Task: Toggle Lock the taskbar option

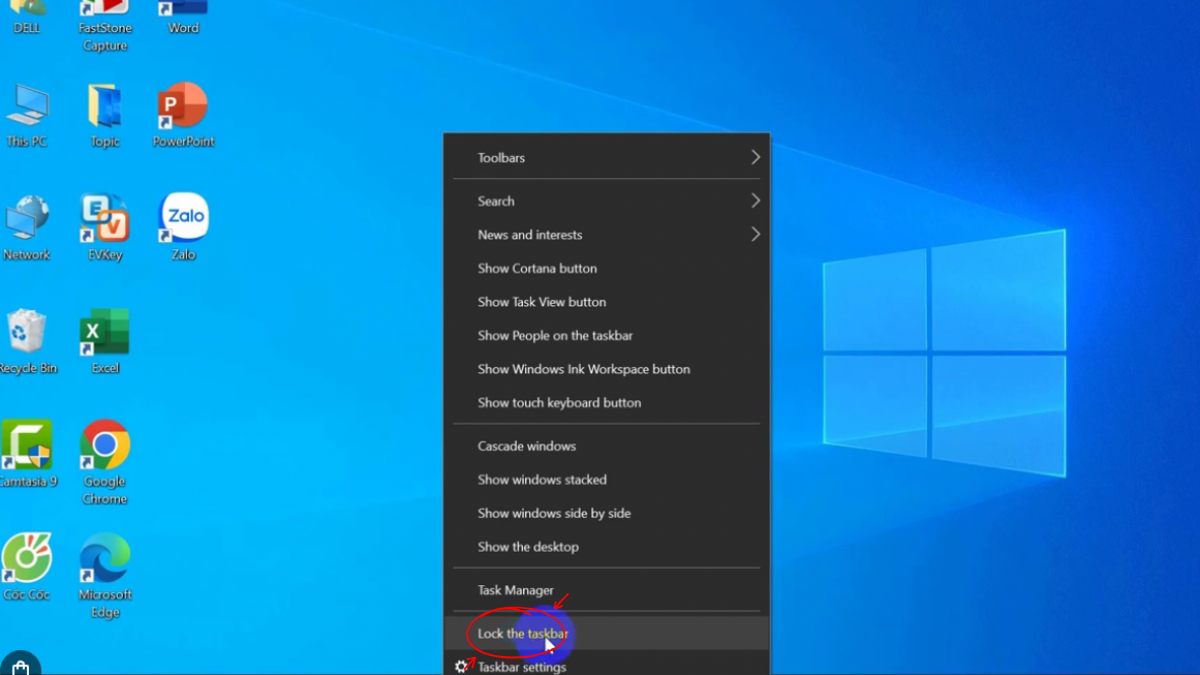Action: [607, 633]
